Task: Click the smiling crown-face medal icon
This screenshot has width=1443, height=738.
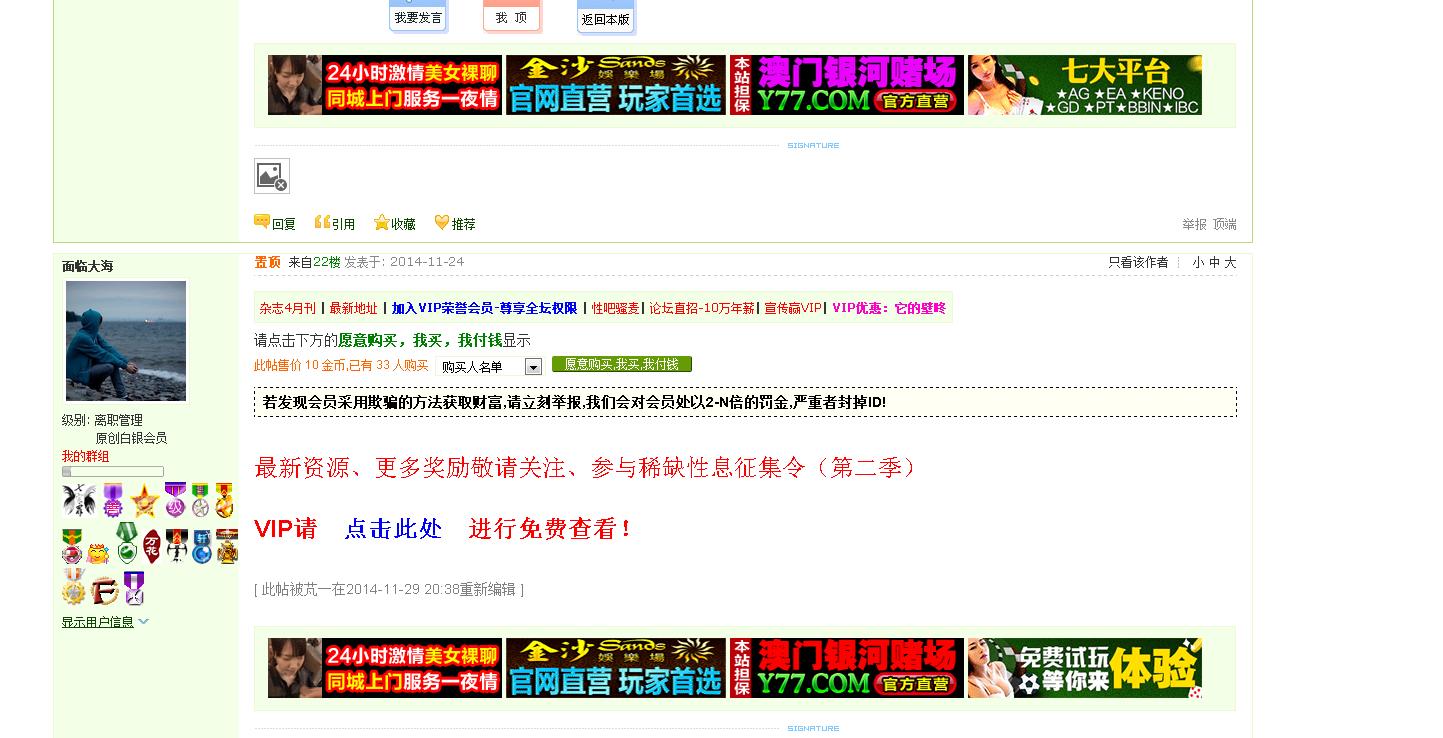Action: pyautogui.click(x=98, y=553)
